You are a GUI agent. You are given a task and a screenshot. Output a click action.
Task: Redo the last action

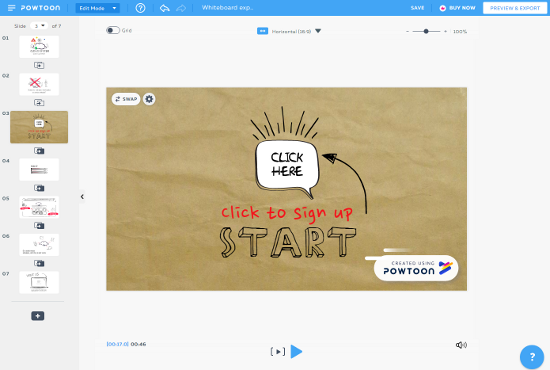click(181, 8)
